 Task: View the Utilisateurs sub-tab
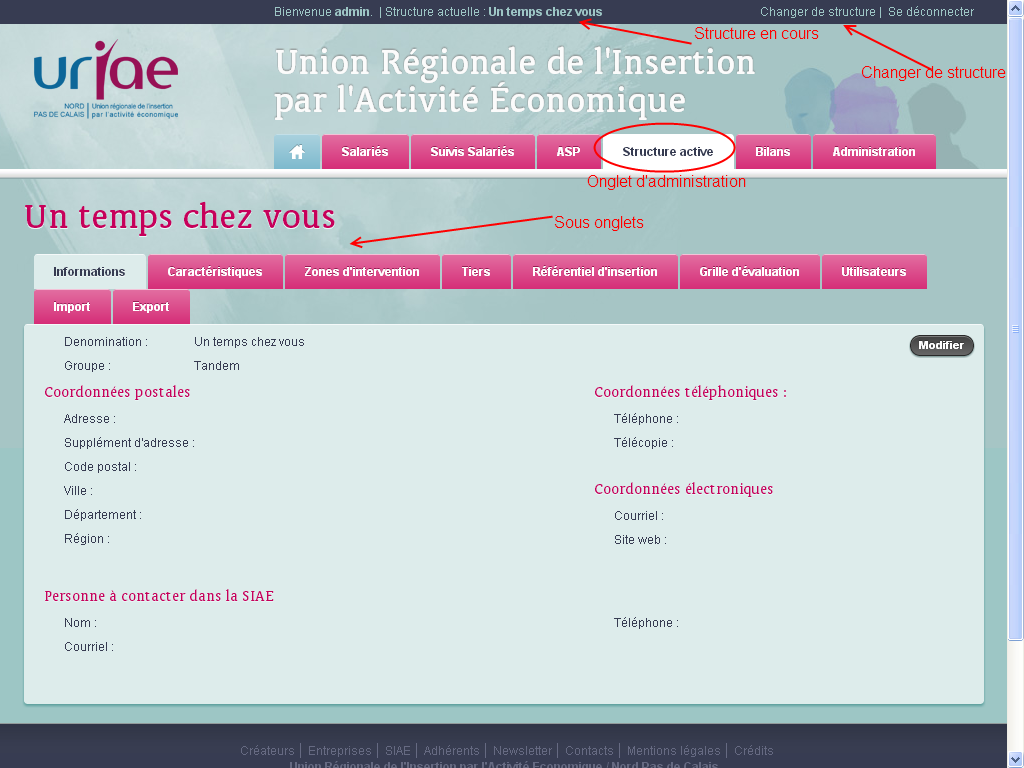coord(873,272)
